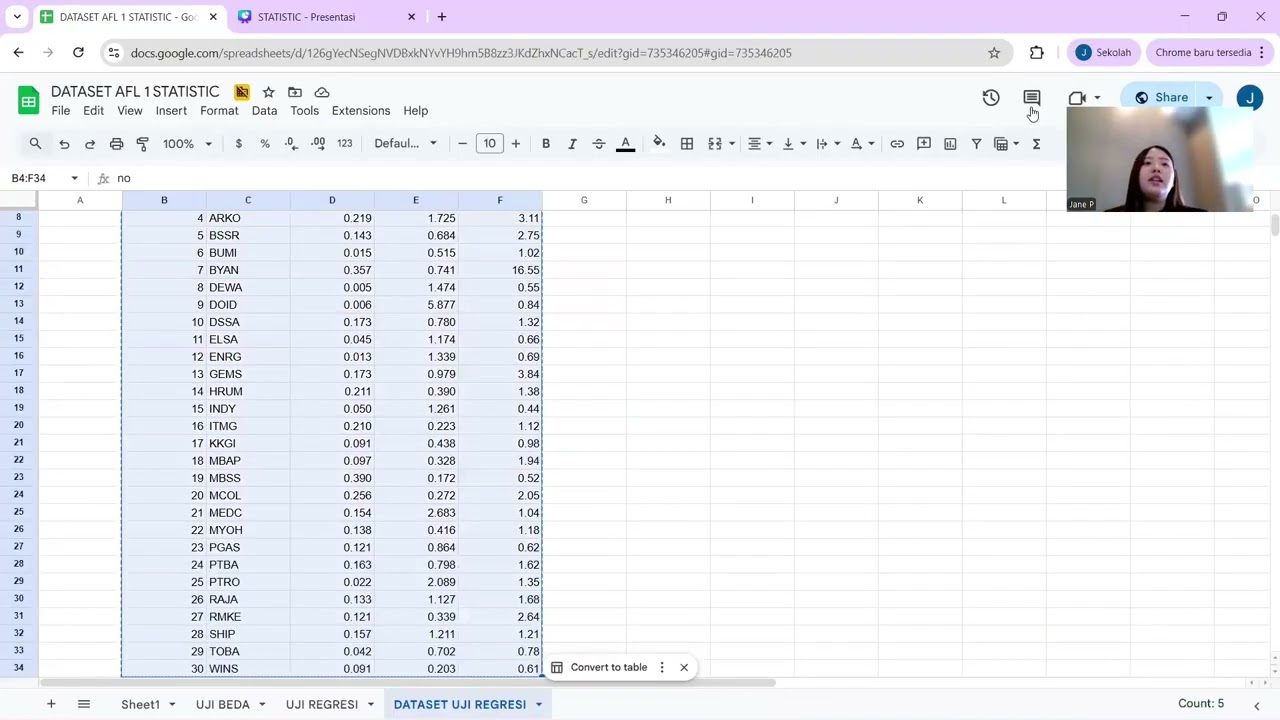Show all comments panel
The width and height of the screenshot is (1280, 720).
point(1032,98)
